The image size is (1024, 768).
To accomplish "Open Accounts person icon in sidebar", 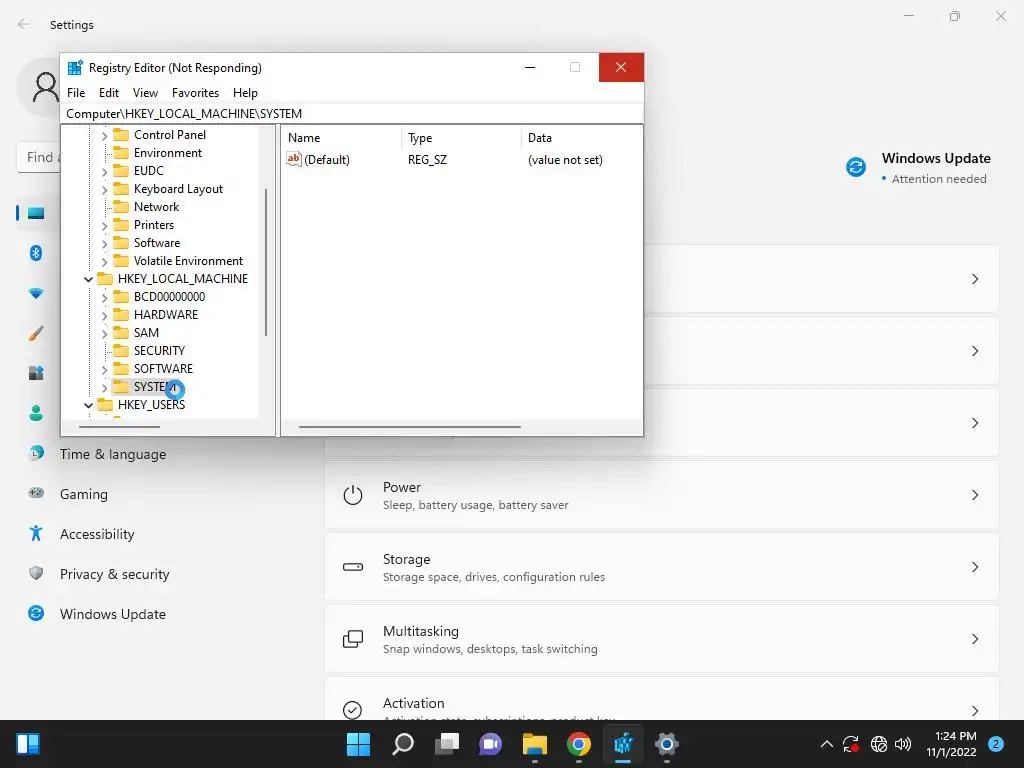I will click(x=36, y=413).
